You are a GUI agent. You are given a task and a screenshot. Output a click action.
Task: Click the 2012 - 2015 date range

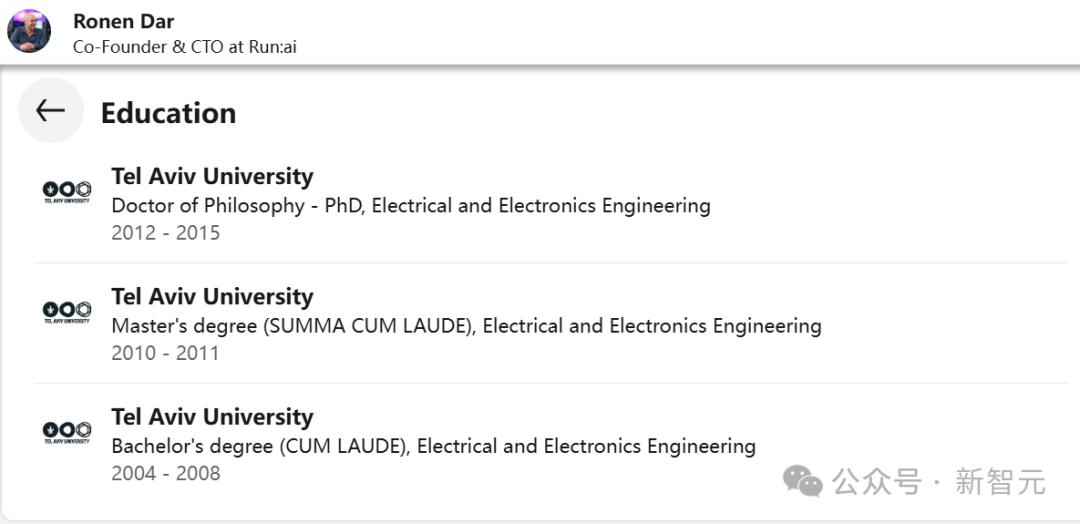[165, 233]
